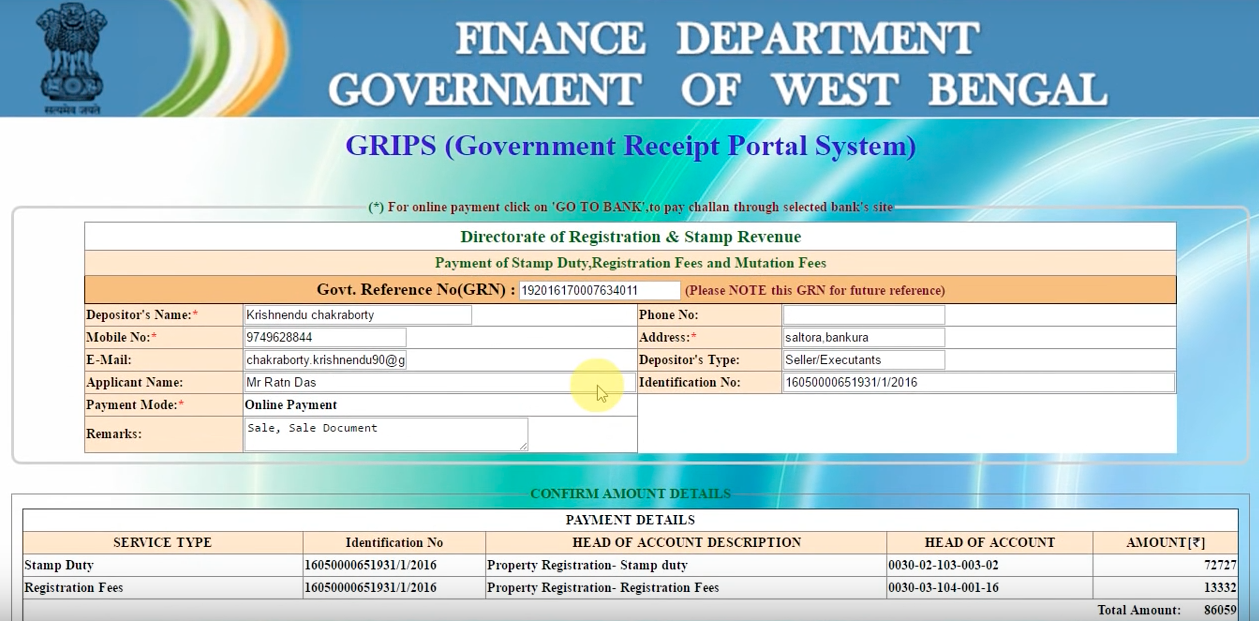This screenshot has width=1259, height=621.
Task: Click the 'Payment Mode:' label
Action: [136, 405]
